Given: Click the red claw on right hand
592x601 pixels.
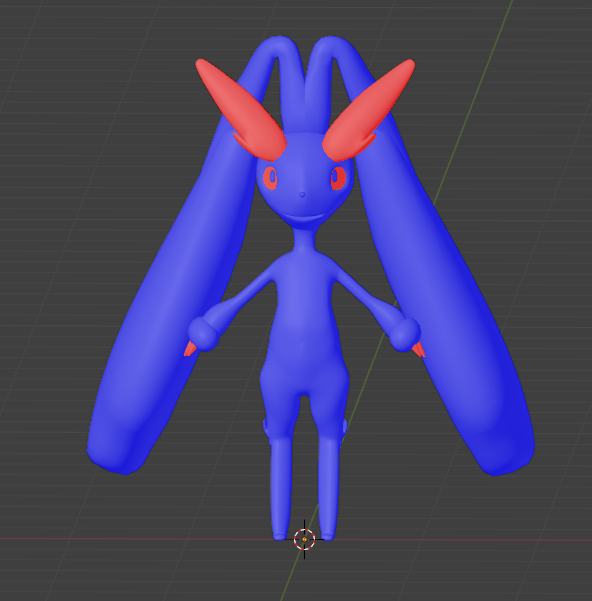Looking at the screenshot, I should (x=419, y=349).
